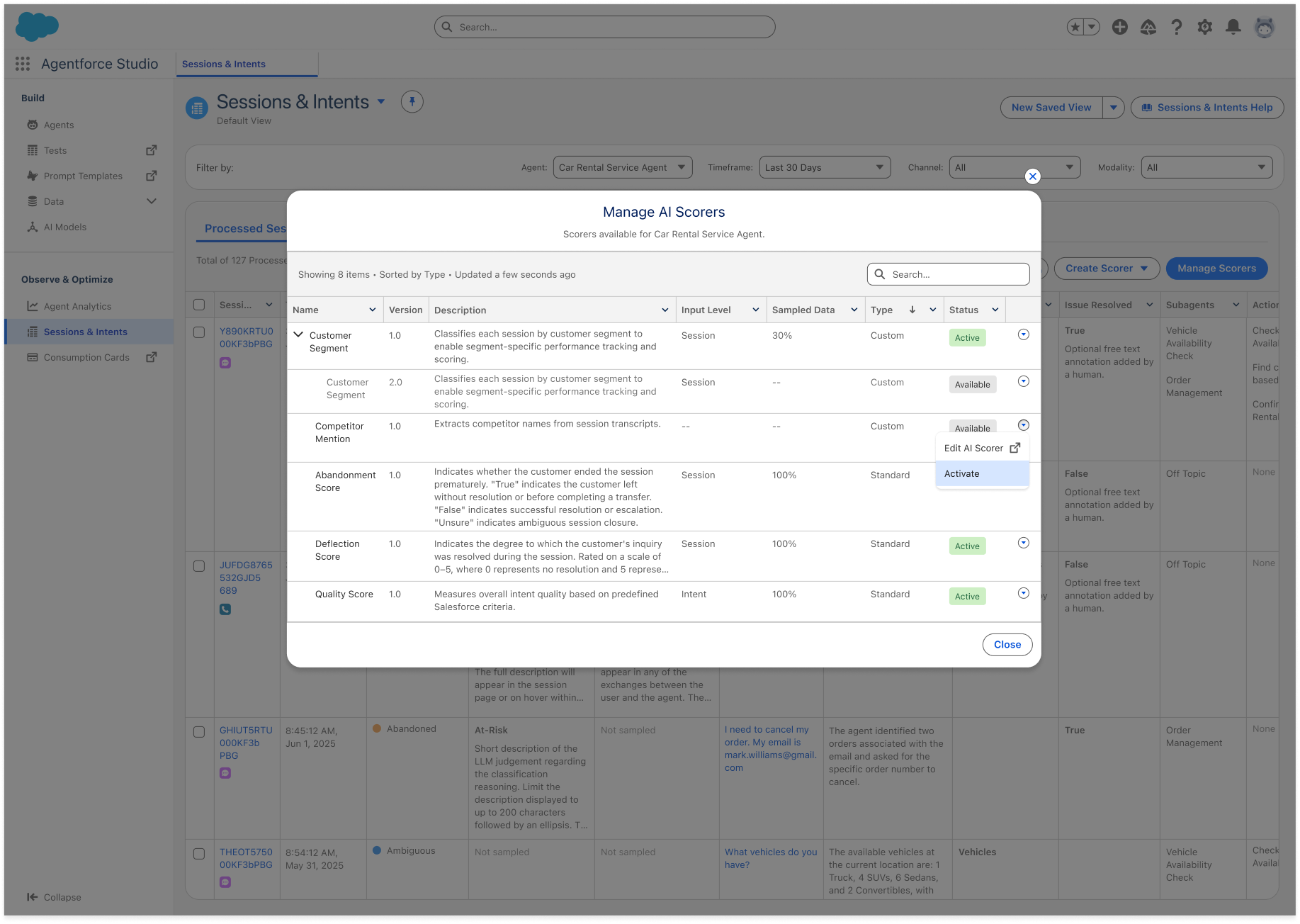1300x924 pixels.
Task: Choose Edit AI Scorer from menu
Action: pyautogui.click(x=982, y=449)
